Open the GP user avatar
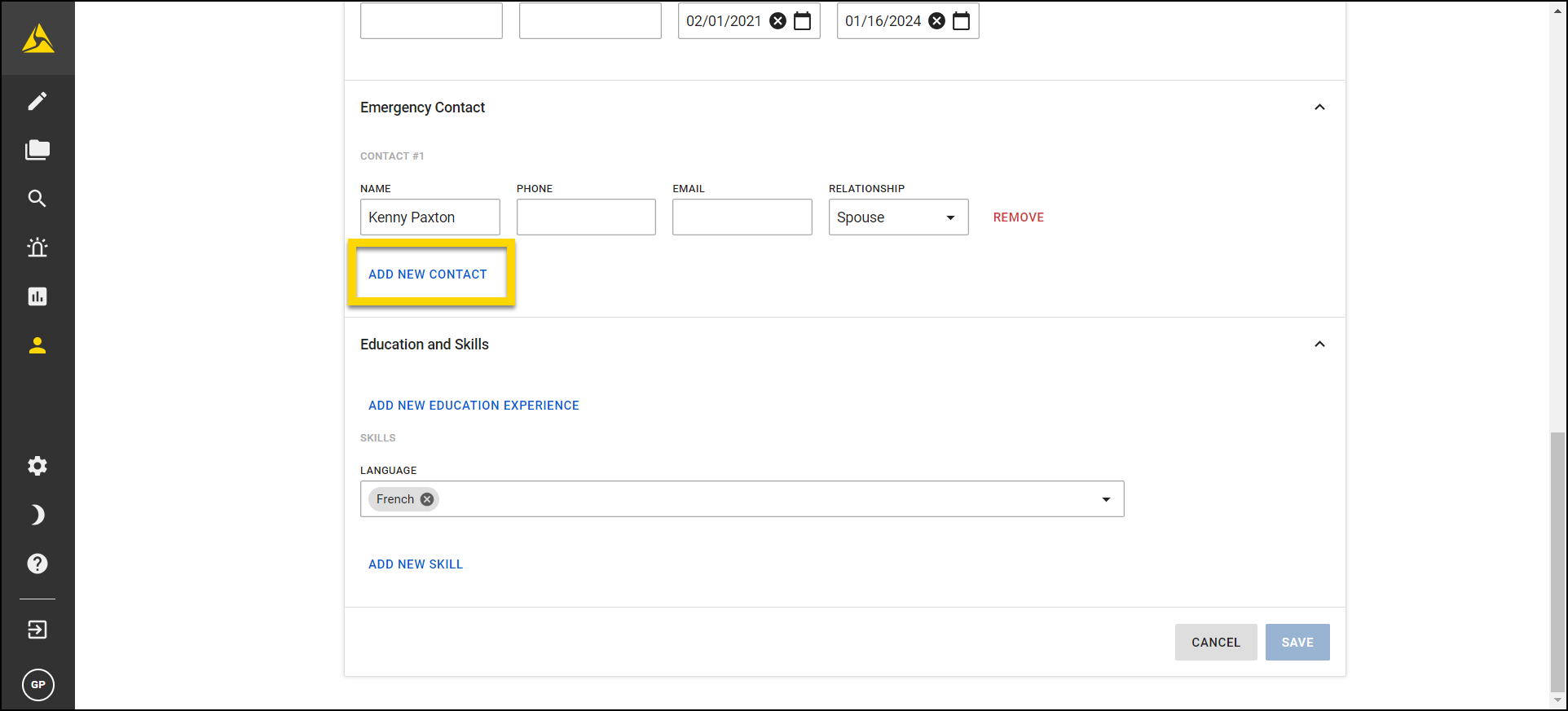1568x711 pixels. click(x=38, y=685)
